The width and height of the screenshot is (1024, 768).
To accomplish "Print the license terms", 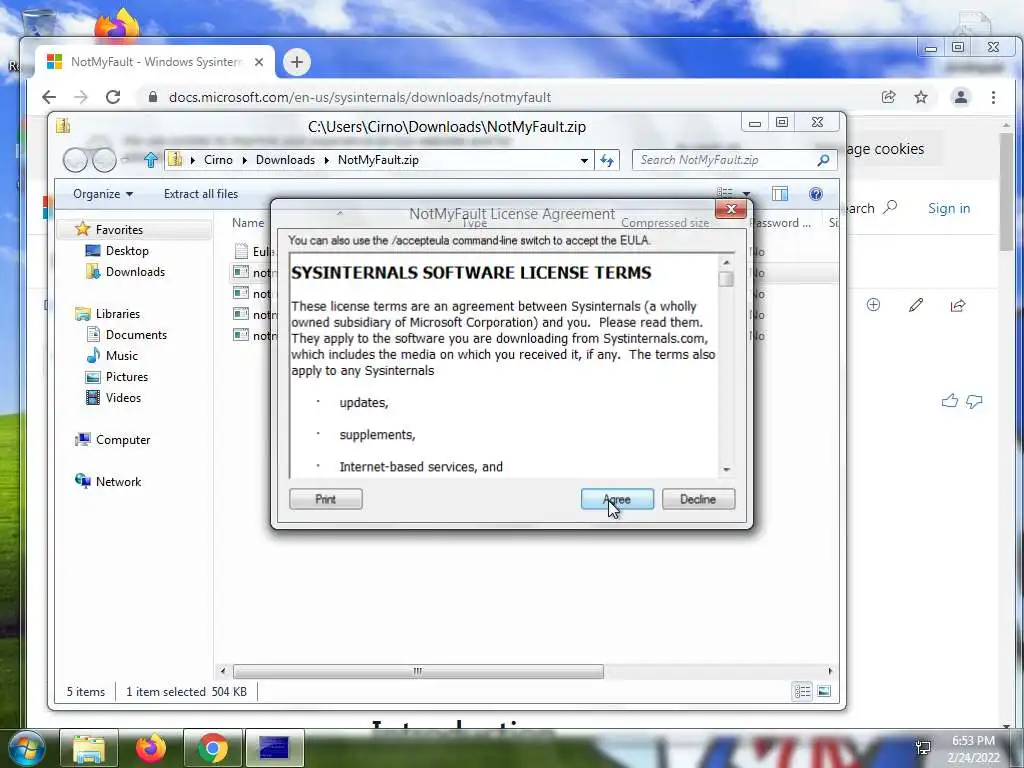I will pos(325,499).
